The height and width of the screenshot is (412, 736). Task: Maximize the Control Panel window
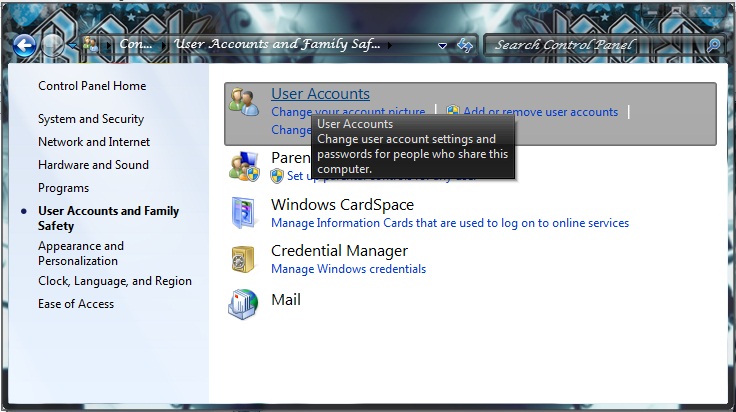click(676, 10)
